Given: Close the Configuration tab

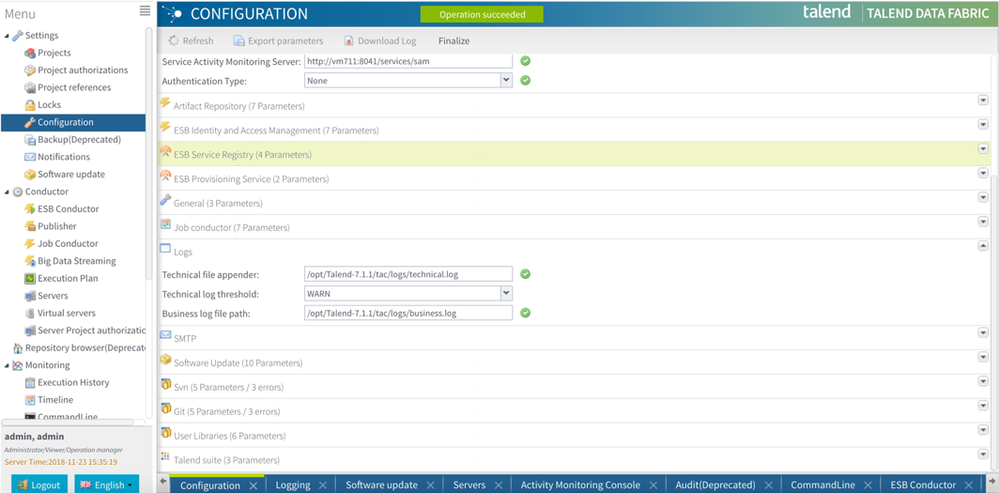Looking at the screenshot, I should coord(253,485).
